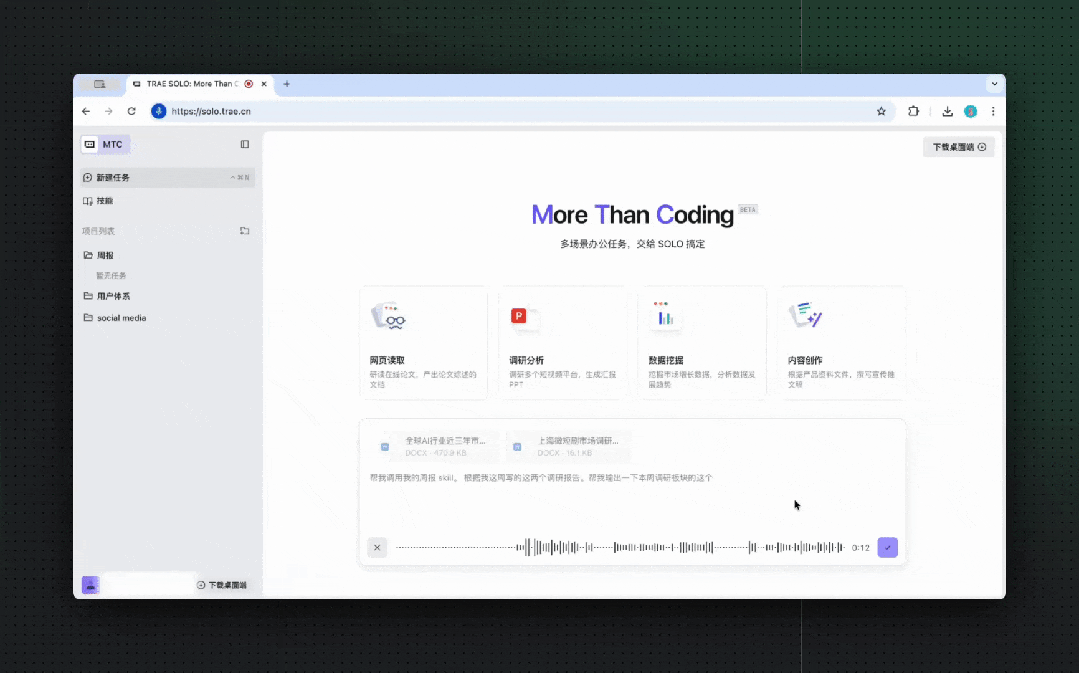The image size is (1079, 673).
Task: Click the subtitle 多场景办公任务，交给 SOLO 搞定
Action: tap(632, 244)
